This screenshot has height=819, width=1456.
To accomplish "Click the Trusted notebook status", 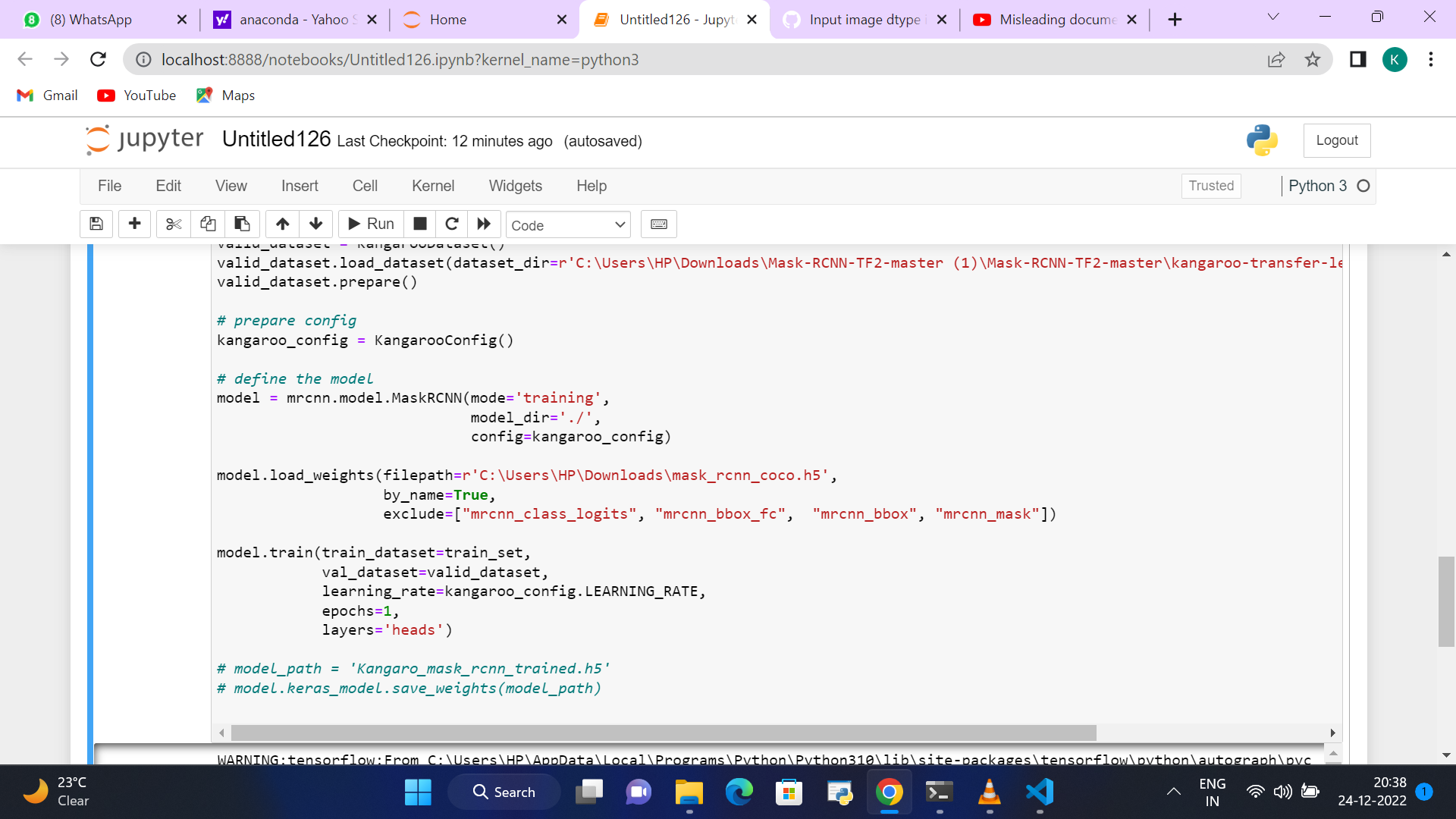I will (1211, 186).
